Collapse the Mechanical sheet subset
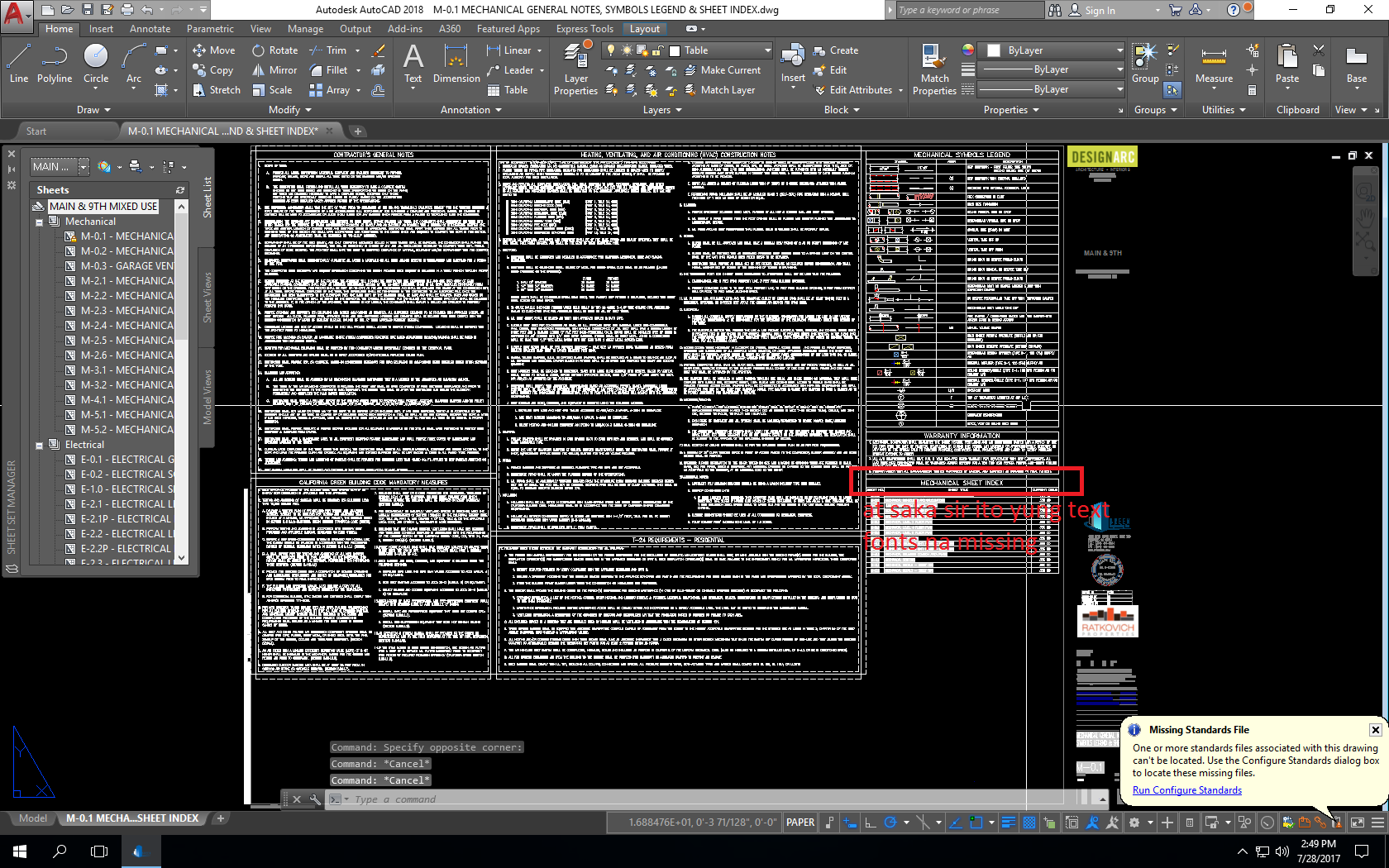Screen dimensions: 1389x868 (x=39, y=222)
